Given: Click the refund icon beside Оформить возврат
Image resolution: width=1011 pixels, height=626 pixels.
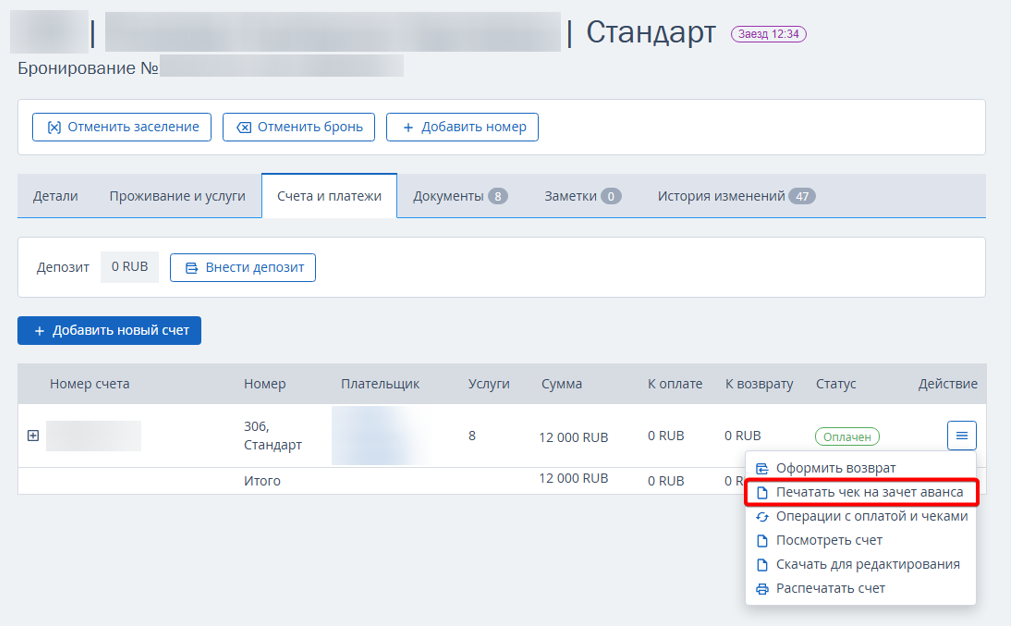Looking at the screenshot, I should pos(762,468).
